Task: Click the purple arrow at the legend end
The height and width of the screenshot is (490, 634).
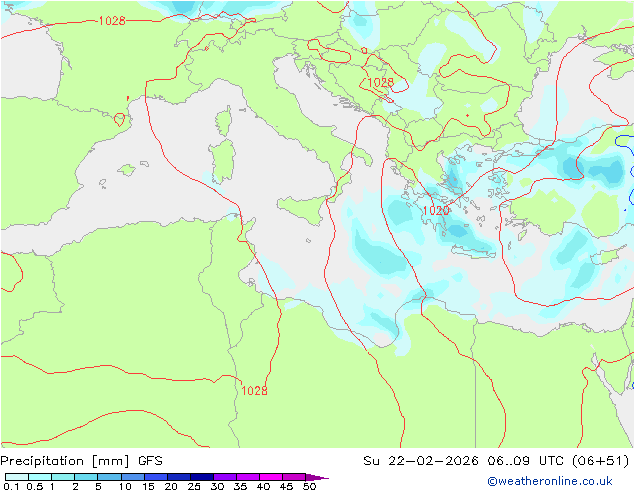Action: (x=317, y=477)
